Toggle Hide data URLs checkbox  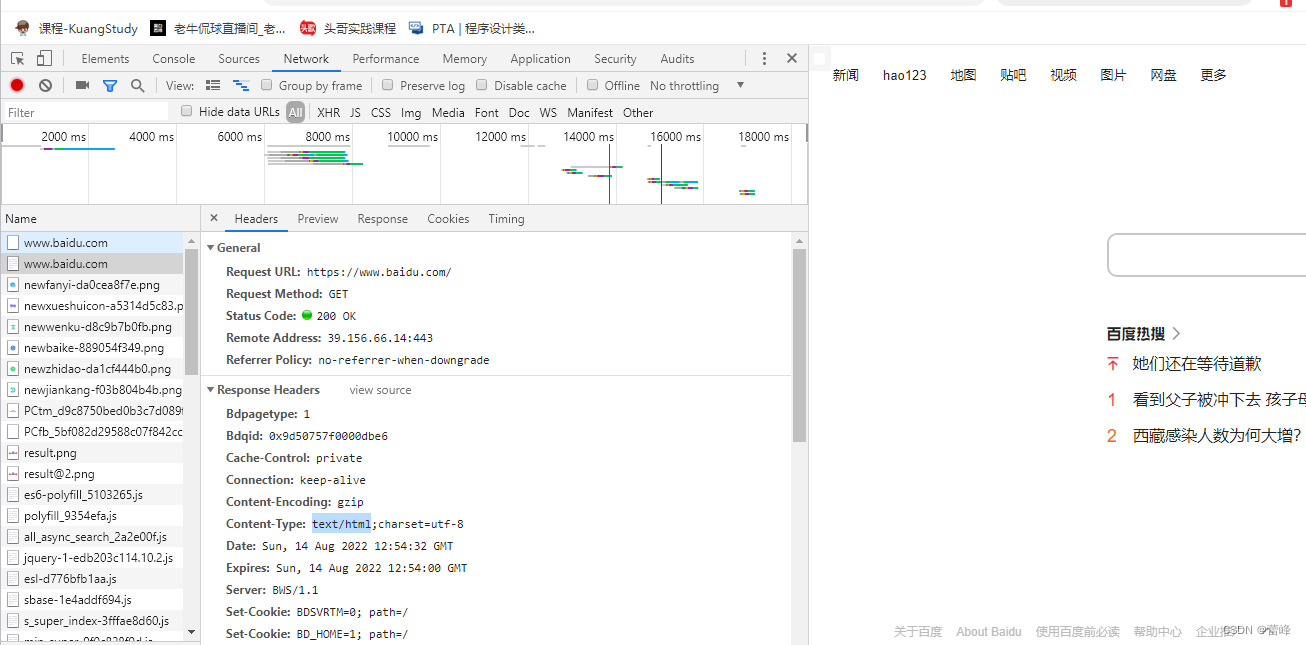[x=187, y=111]
